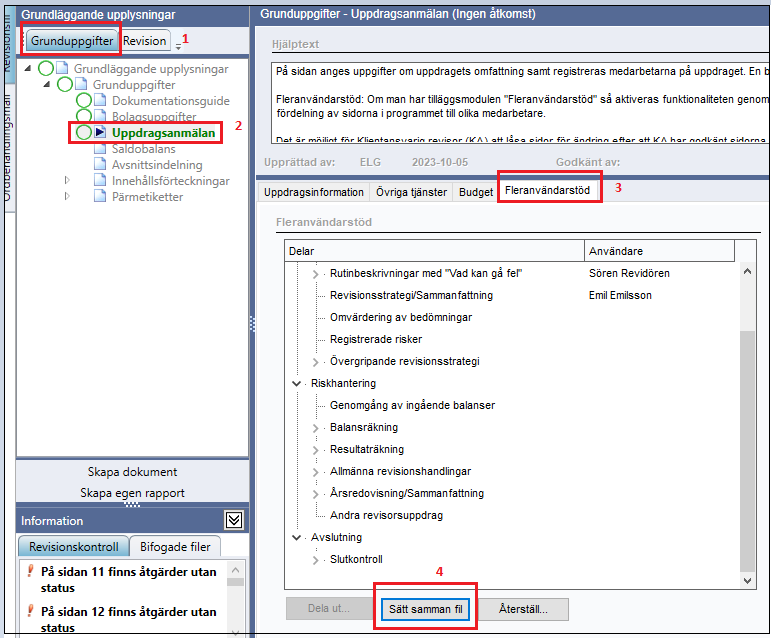Select Avsnittsindelning in the tree

pyautogui.click(x=157, y=165)
